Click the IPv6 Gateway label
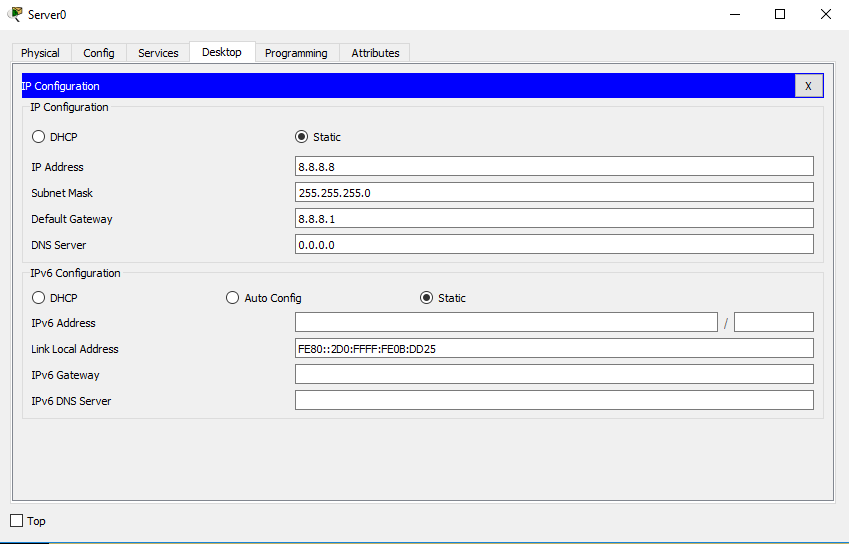 (65, 375)
